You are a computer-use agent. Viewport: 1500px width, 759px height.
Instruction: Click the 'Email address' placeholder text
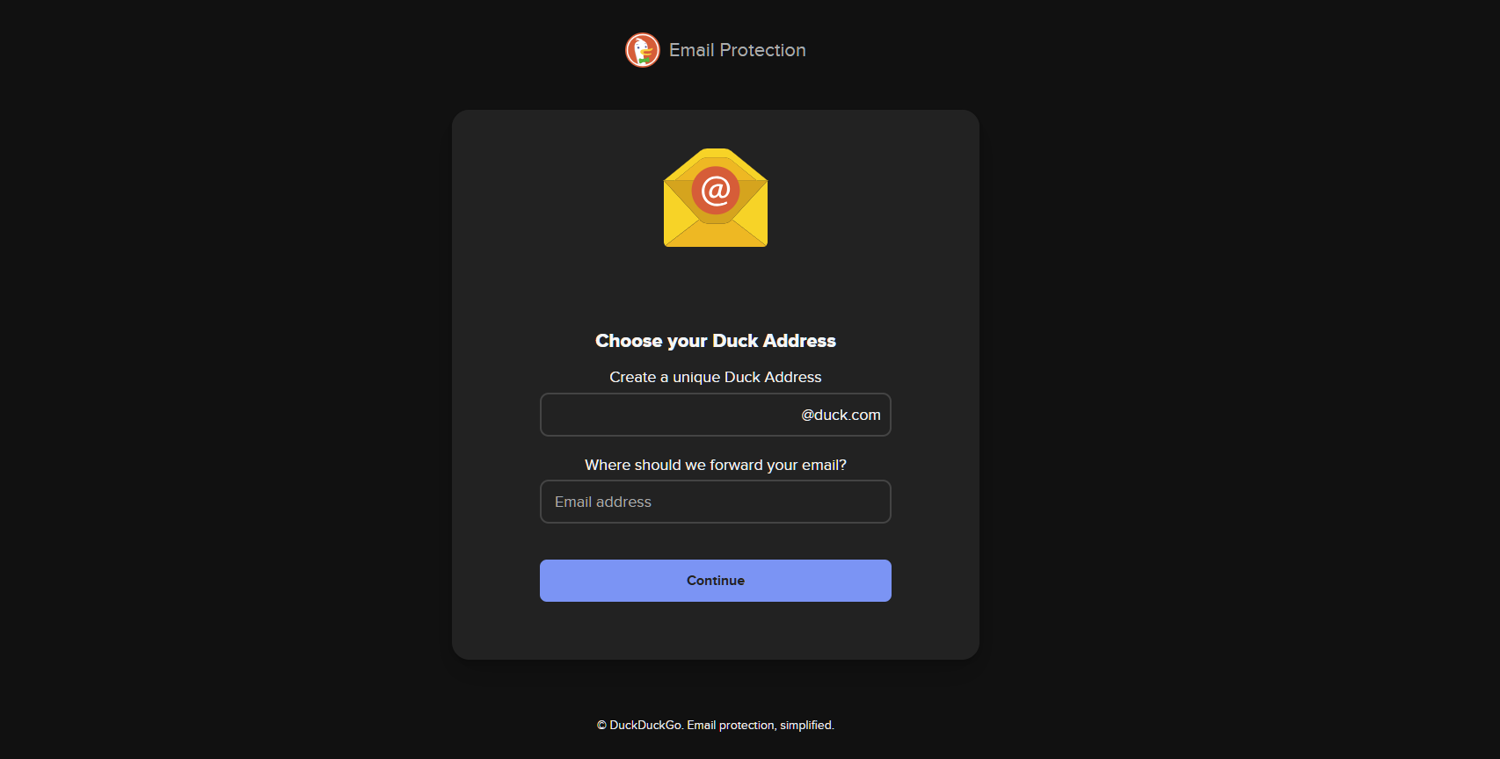click(603, 502)
